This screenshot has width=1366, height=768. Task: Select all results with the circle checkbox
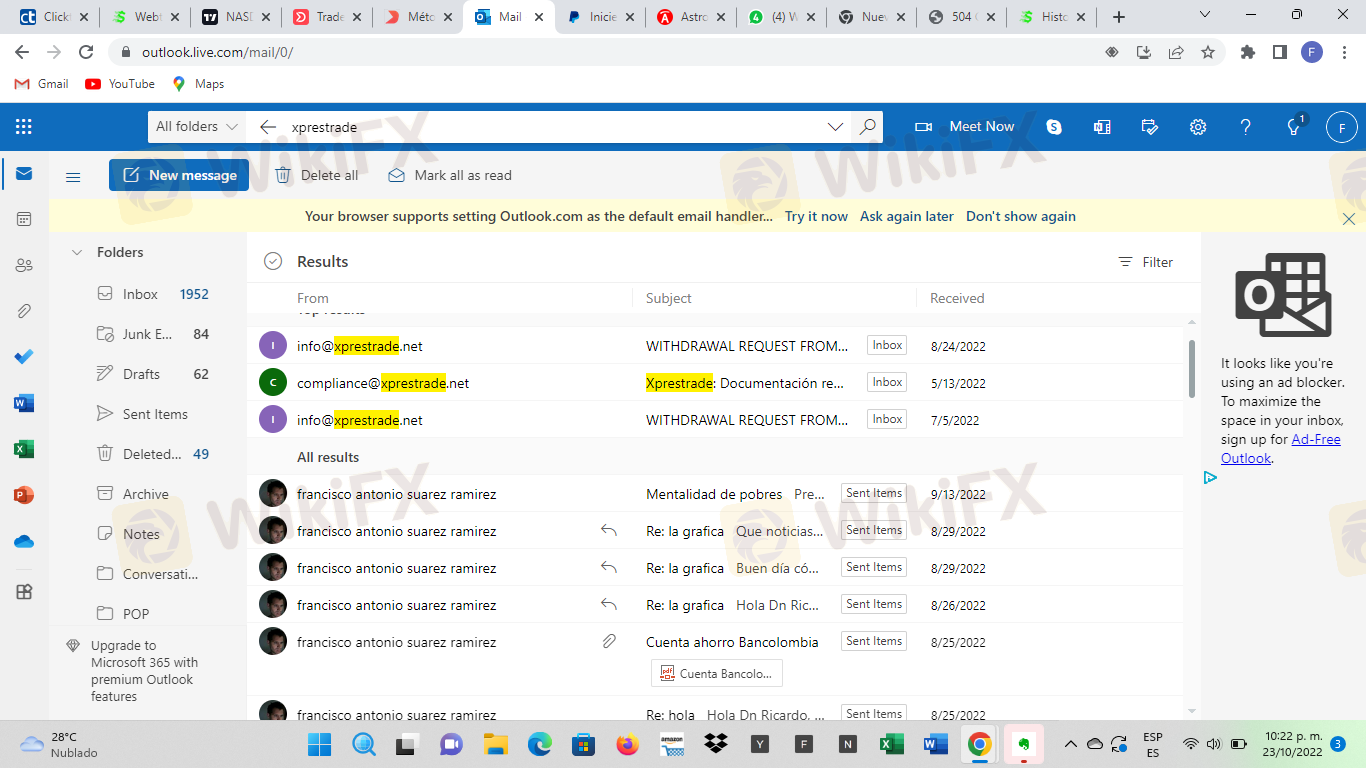click(x=273, y=261)
